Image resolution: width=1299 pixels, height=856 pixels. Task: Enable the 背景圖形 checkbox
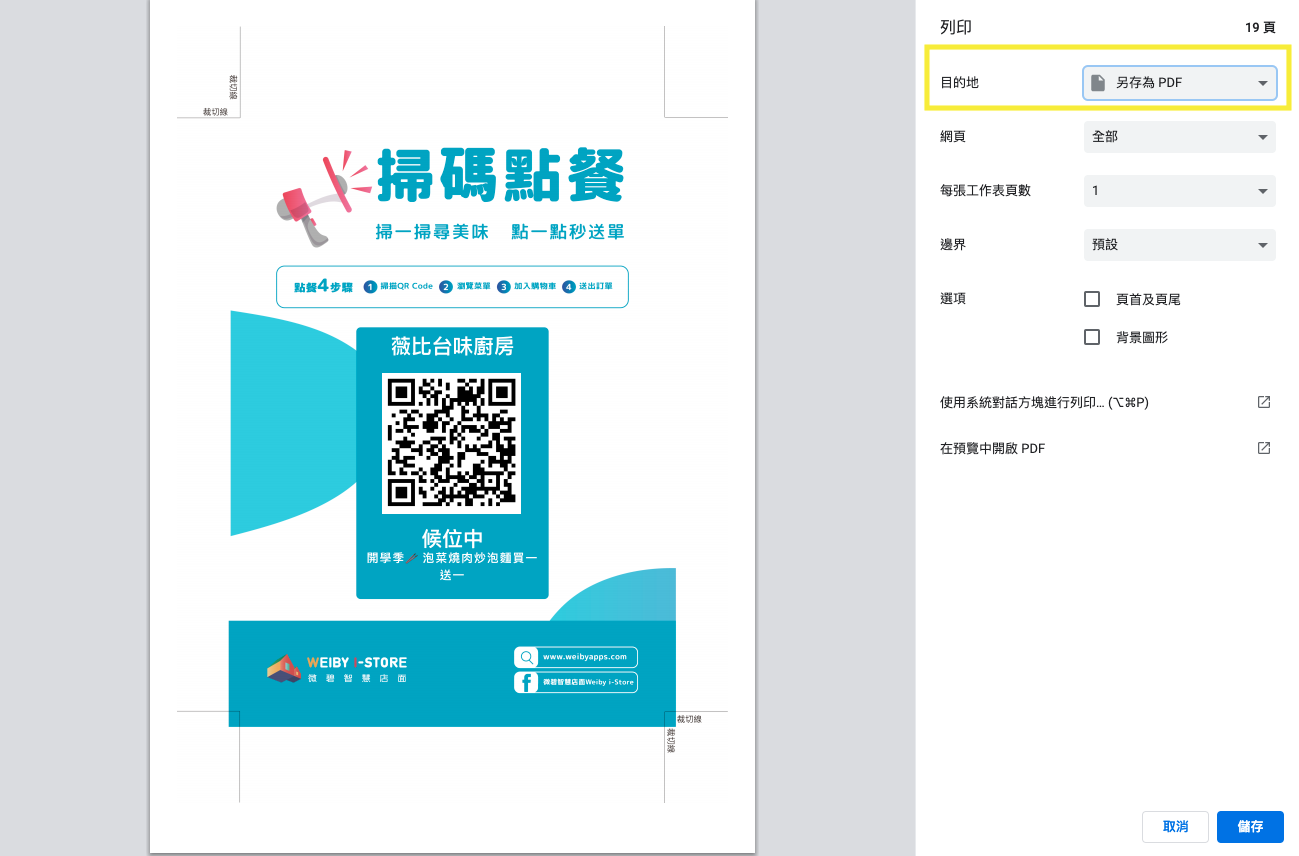(x=1092, y=337)
